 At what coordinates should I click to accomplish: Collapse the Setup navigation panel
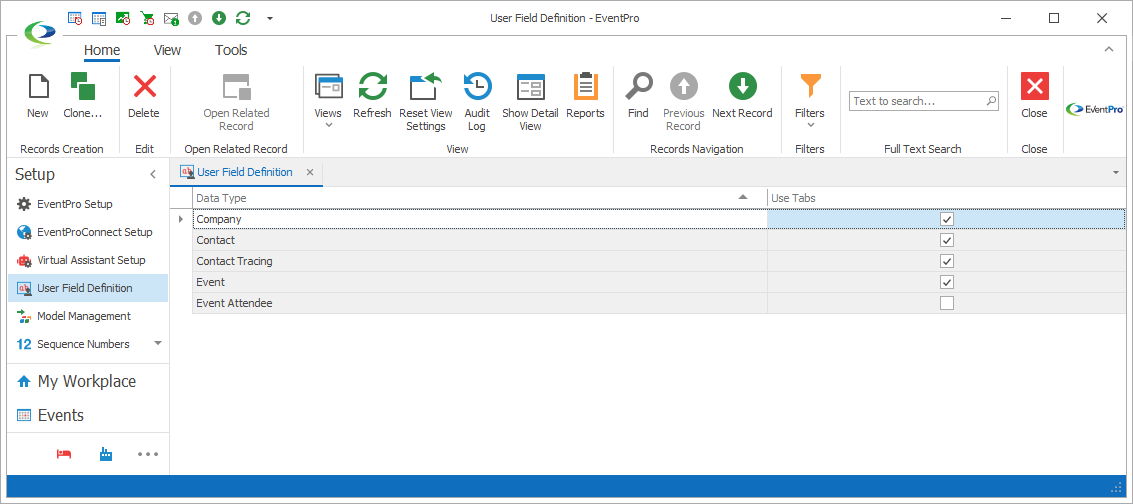152,175
